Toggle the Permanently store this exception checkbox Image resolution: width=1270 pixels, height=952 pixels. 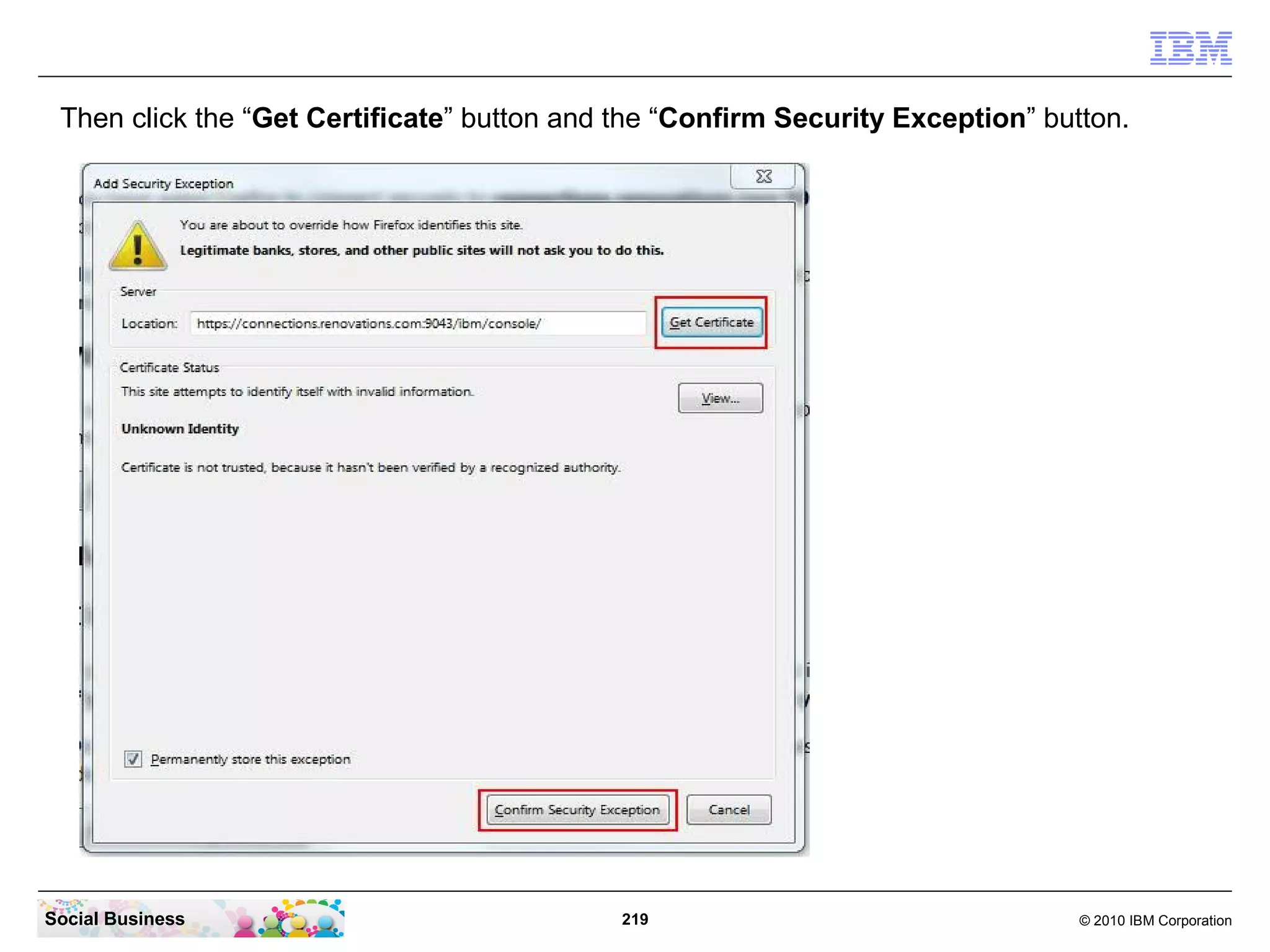click(133, 759)
